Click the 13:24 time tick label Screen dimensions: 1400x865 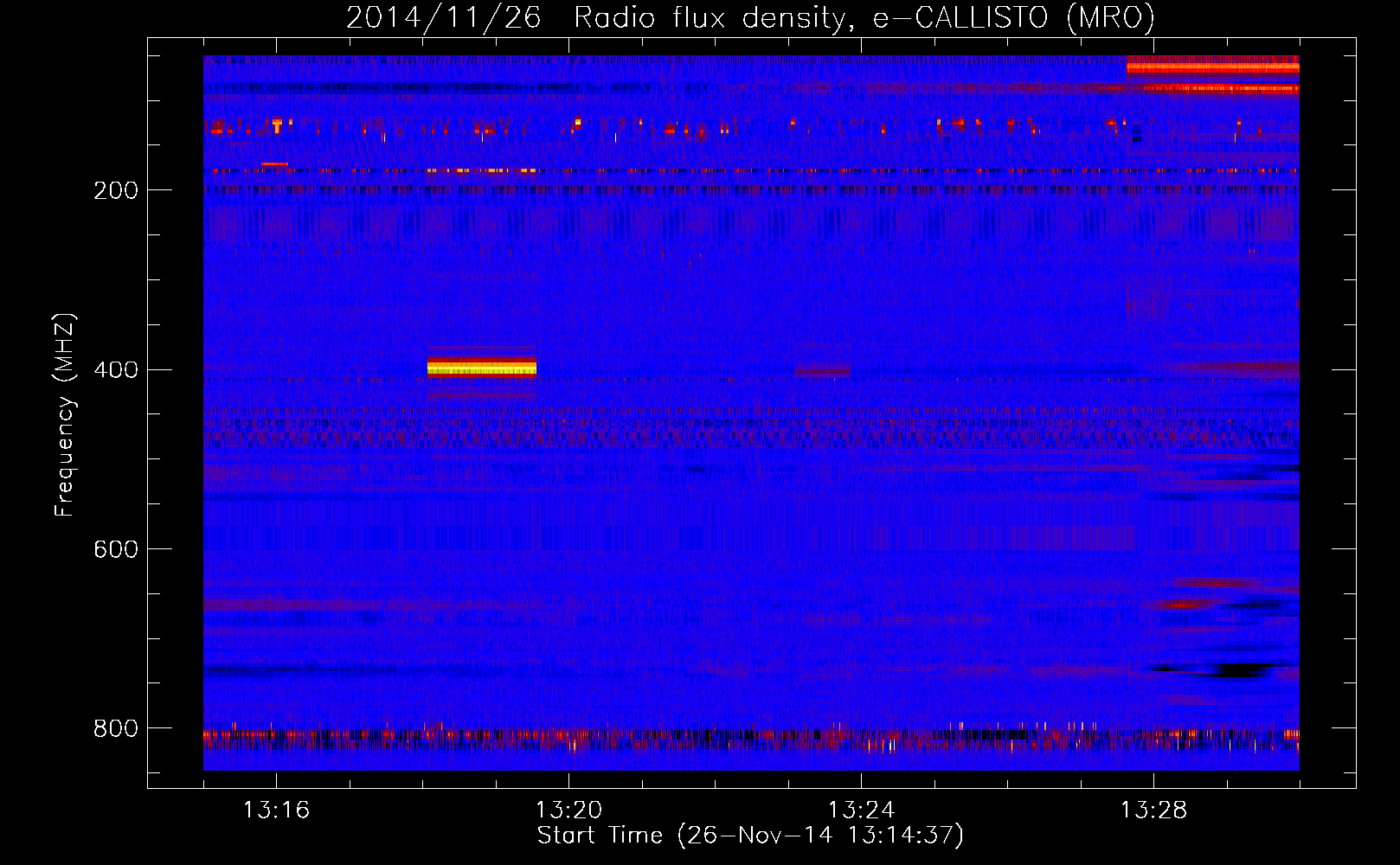[861, 811]
